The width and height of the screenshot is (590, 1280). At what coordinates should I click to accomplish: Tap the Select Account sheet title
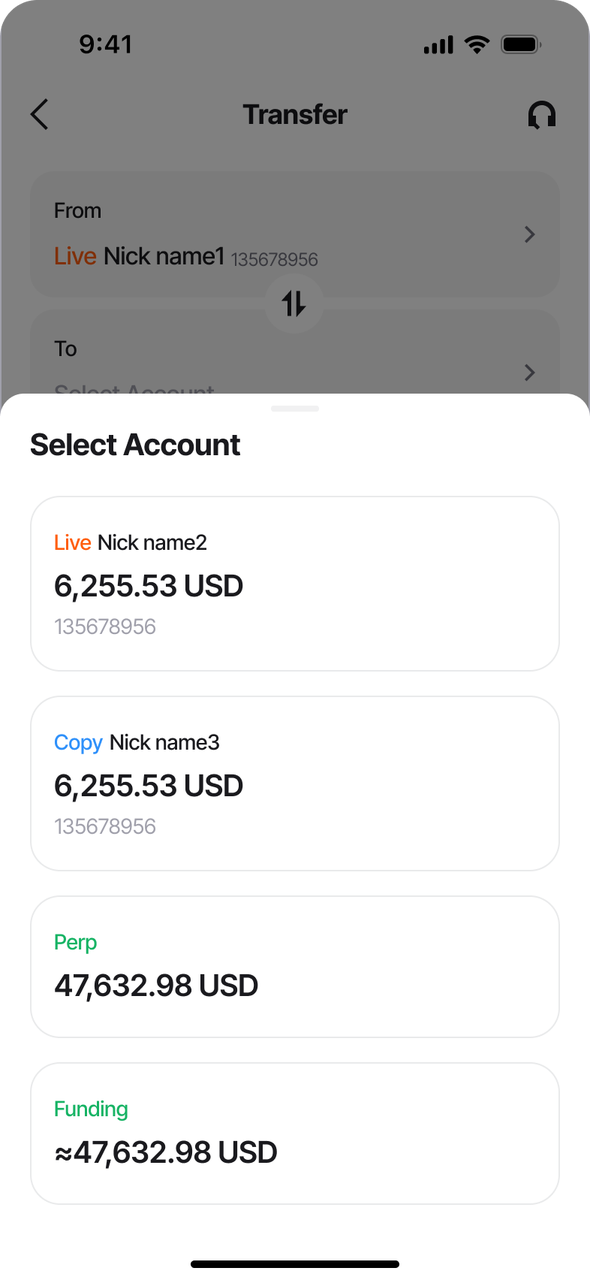pos(135,445)
